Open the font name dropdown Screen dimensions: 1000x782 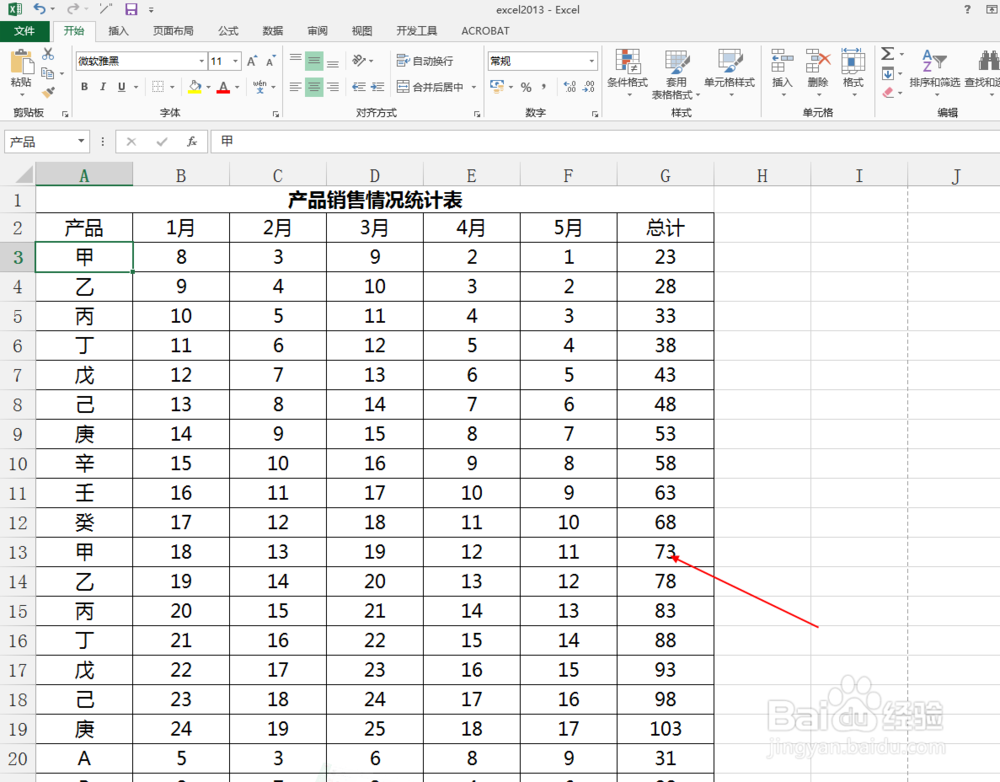(x=201, y=61)
